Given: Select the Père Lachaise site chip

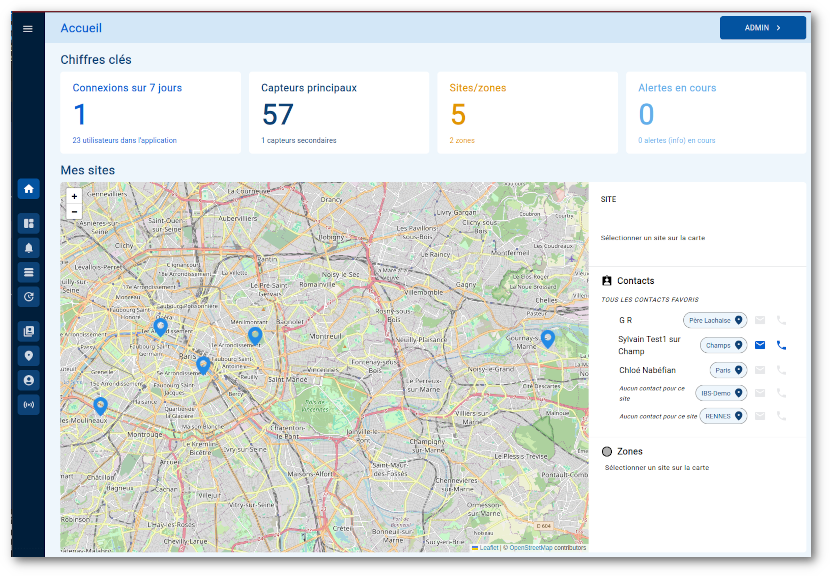Looking at the screenshot, I should point(715,320).
